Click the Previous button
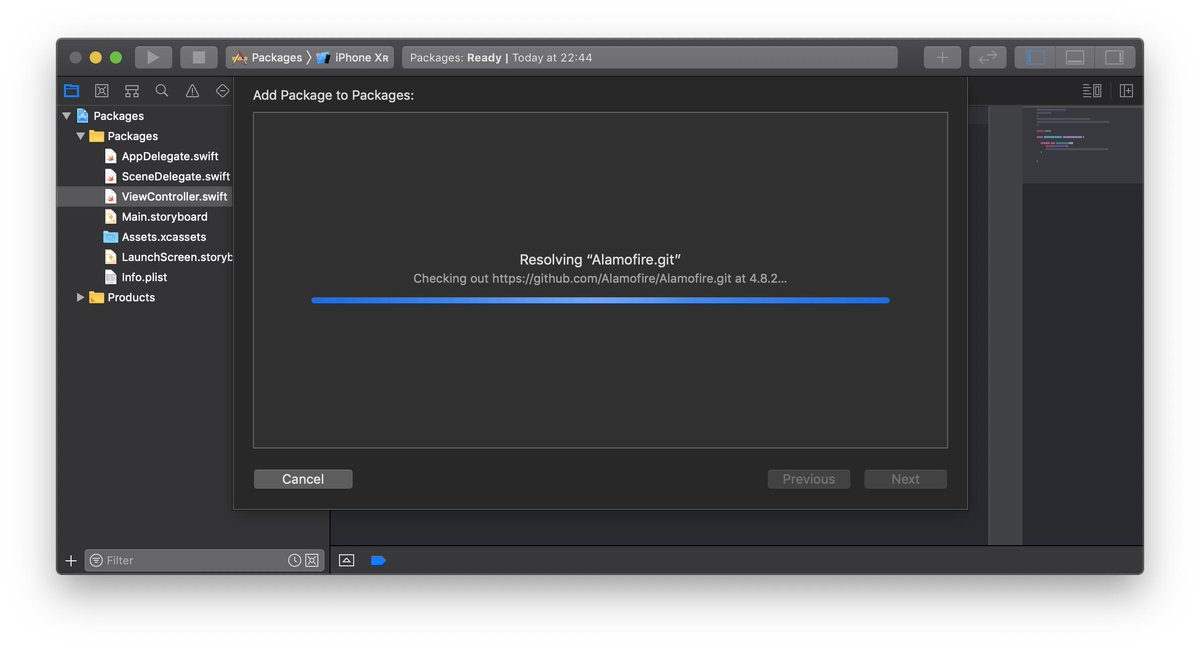Screen dimensions: 1200x649 (809, 479)
